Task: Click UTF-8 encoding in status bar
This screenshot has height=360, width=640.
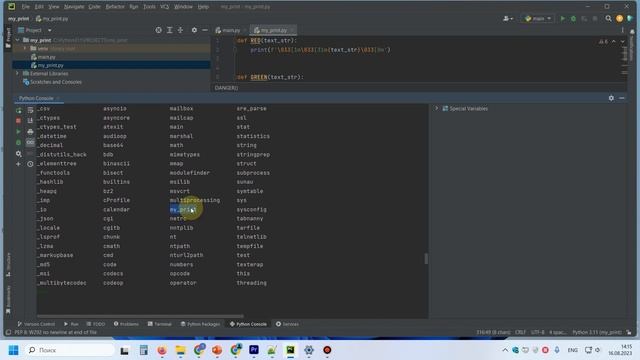Action: [538, 332]
